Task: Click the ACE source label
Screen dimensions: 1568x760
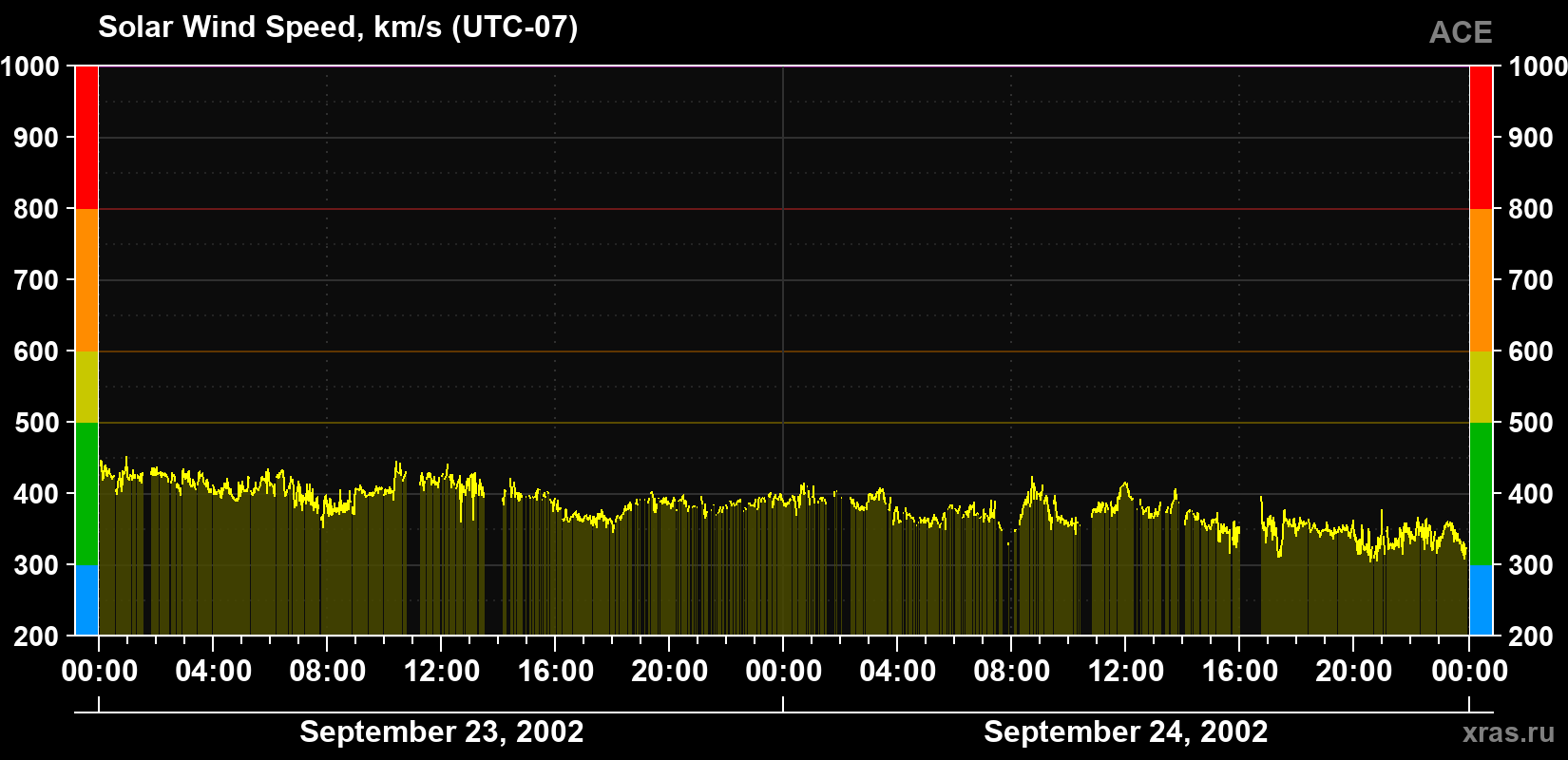Action: click(x=1461, y=32)
